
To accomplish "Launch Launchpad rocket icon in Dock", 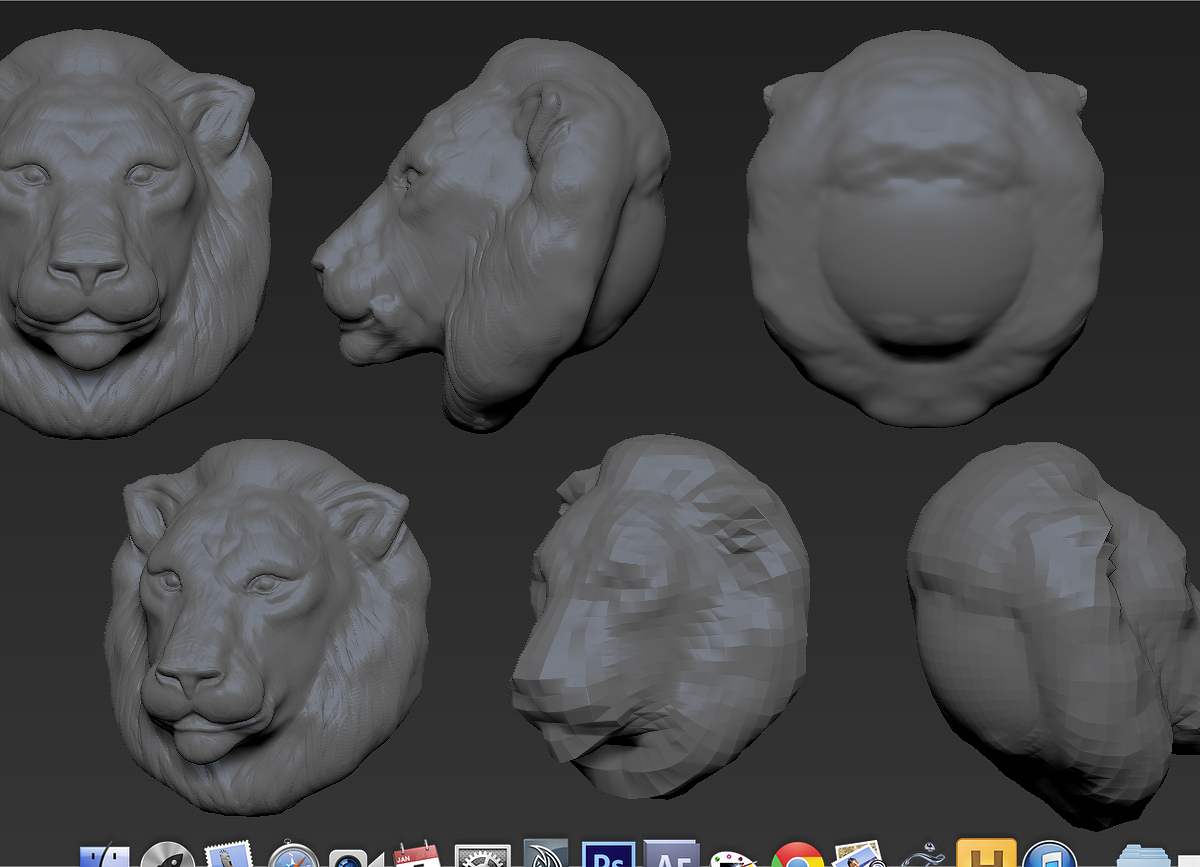I will pyautogui.click(x=168, y=855).
